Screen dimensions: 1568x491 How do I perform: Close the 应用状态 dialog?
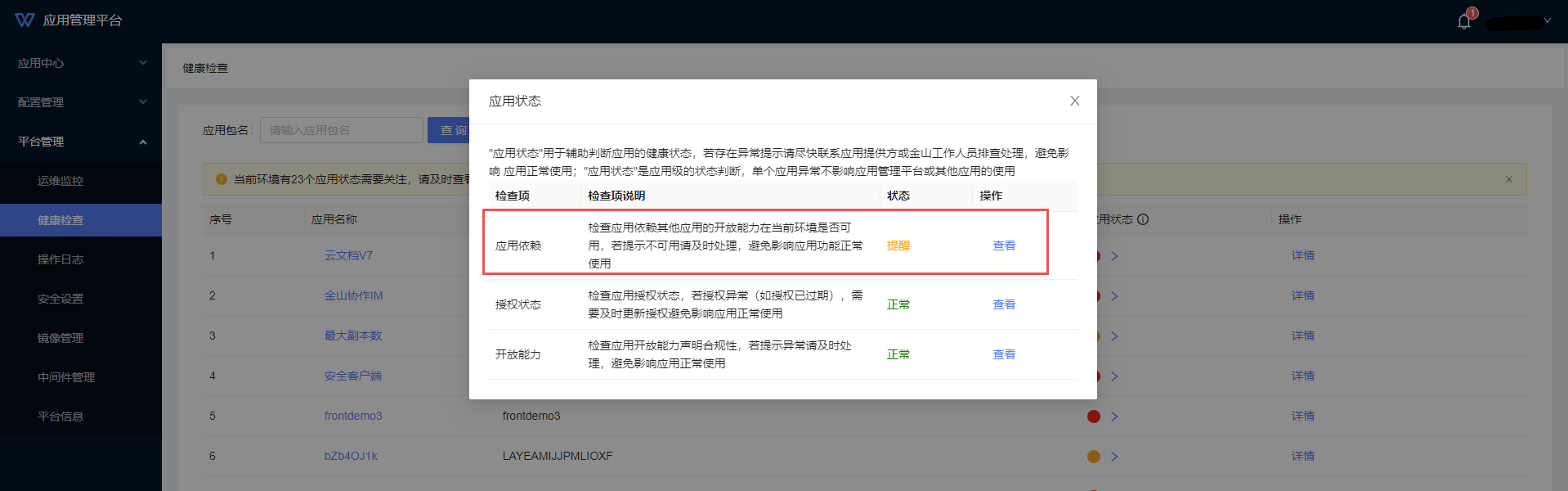tap(1074, 101)
